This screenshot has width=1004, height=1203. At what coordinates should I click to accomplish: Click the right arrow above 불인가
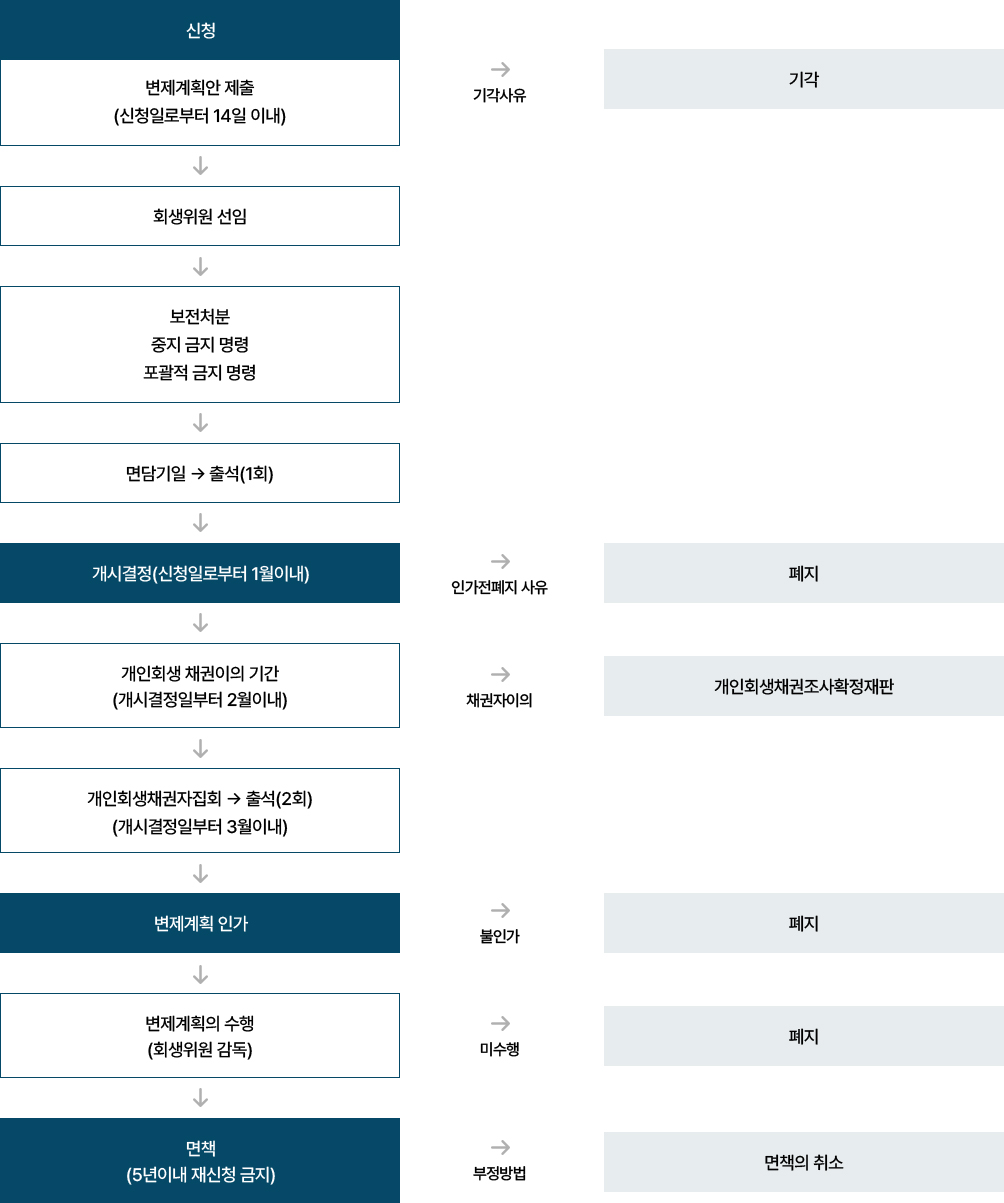(x=500, y=910)
